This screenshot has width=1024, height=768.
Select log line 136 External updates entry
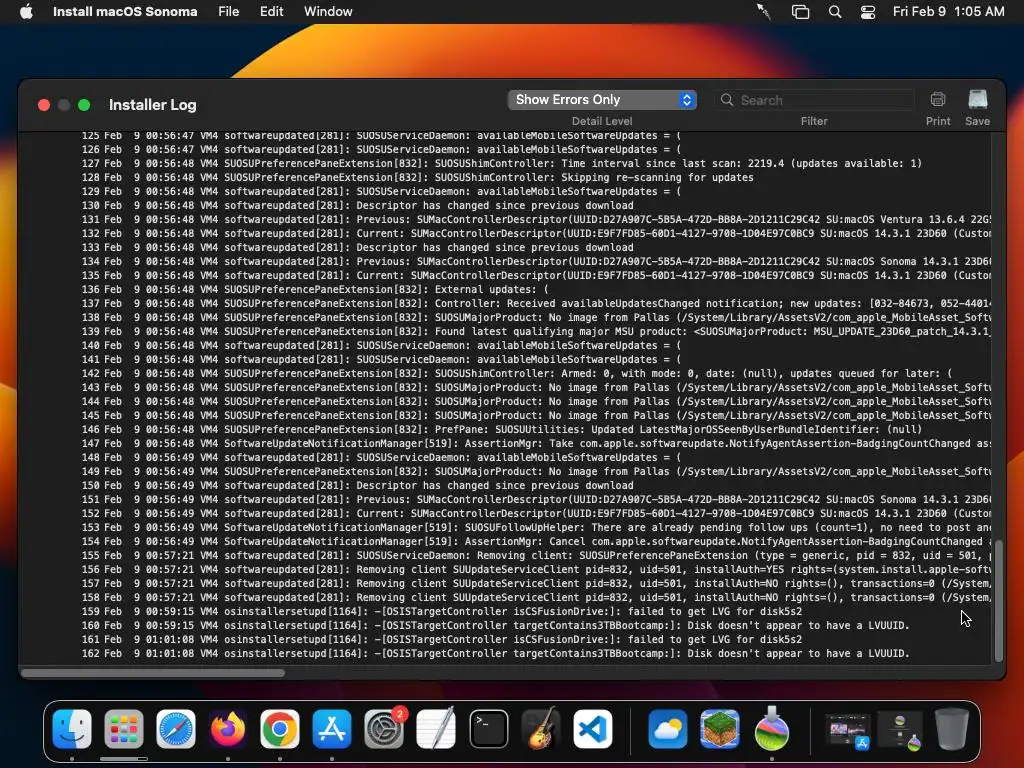click(315, 289)
